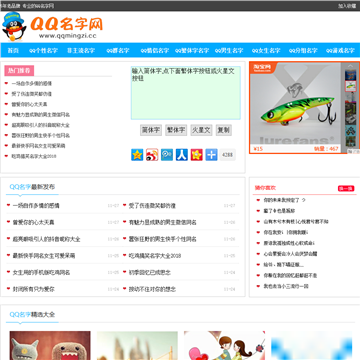This screenshot has width=360, height=360.
Task: Open 一场自作多情的感情 in 热门推荐 list
Action: (32, 83)
